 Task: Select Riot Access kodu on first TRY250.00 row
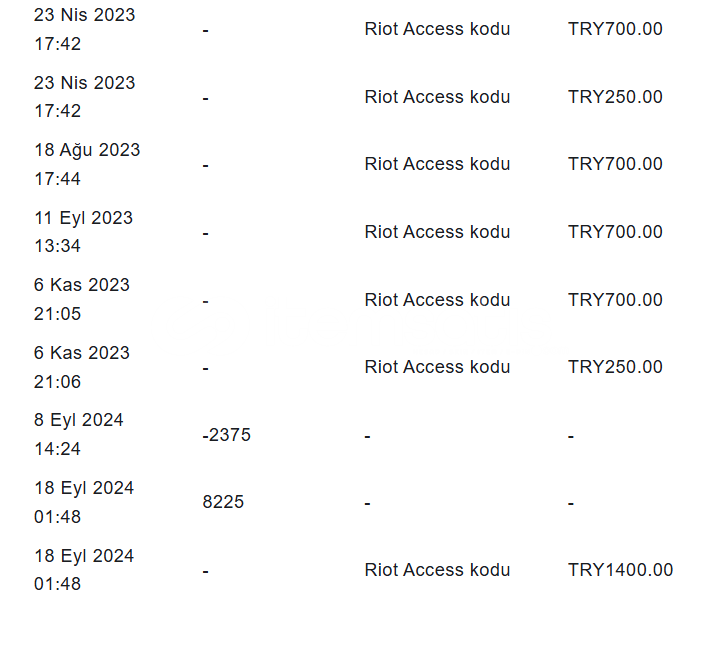437,97
